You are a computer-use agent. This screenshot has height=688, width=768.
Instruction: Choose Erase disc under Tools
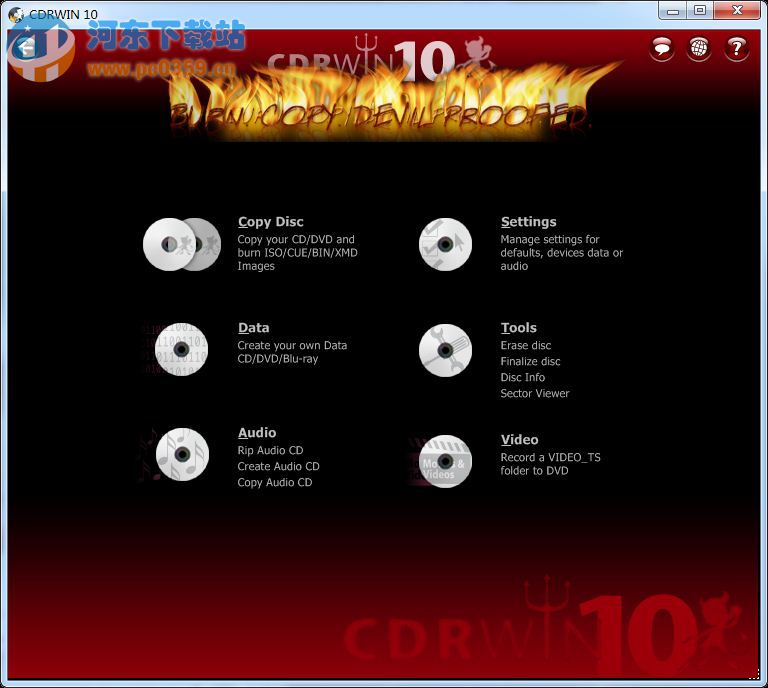(526, 346)
